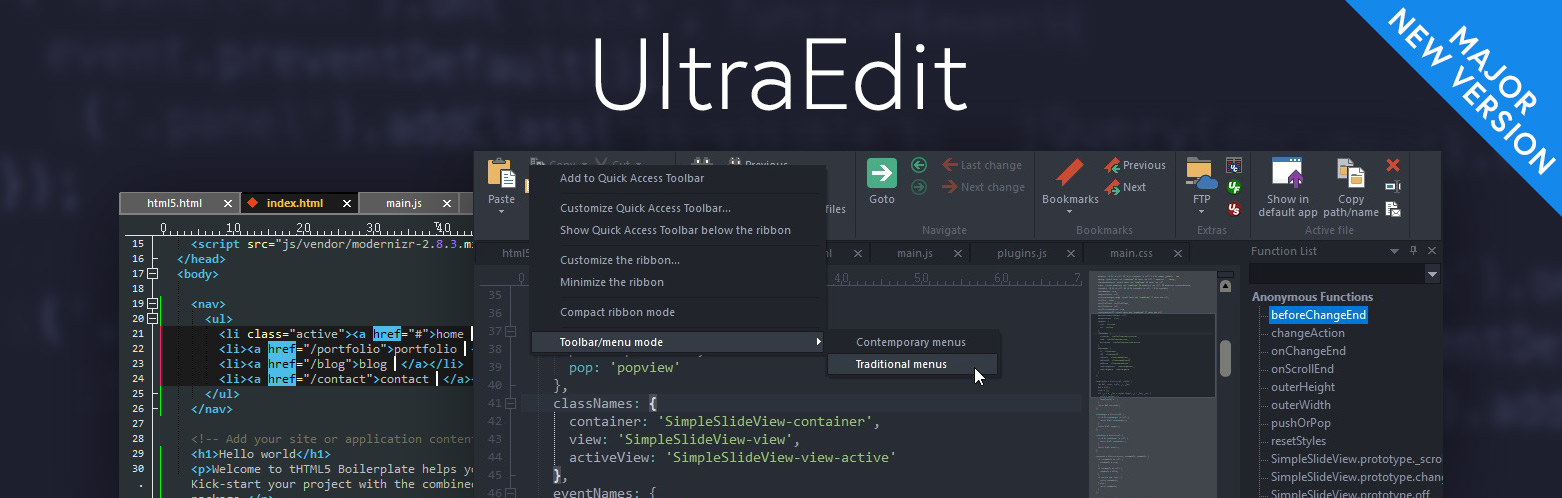Viewport: 1562px width, 498px height.
Task: Click the green Goto arrow icon
Action: pos(881,173)
